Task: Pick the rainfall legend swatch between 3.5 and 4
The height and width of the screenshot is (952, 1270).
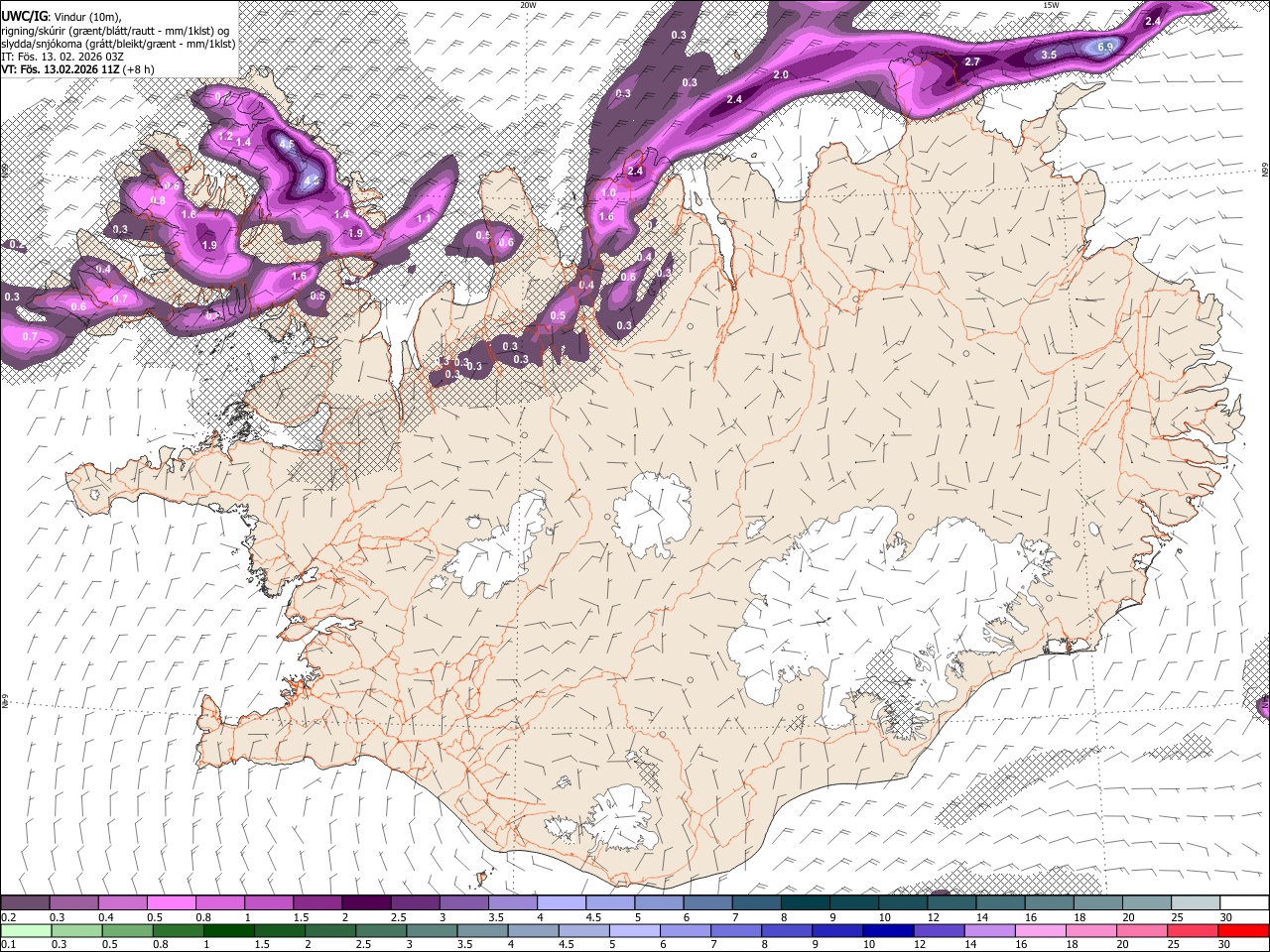Action: [x=483, y=931]
